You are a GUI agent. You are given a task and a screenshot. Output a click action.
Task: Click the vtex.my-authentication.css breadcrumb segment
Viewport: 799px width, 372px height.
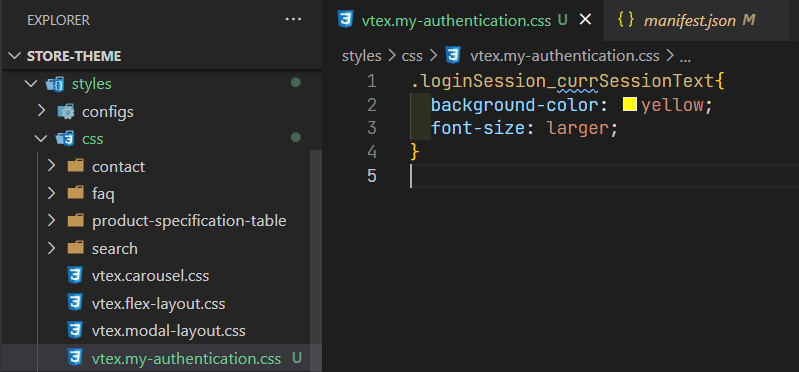tap(565, 56)
